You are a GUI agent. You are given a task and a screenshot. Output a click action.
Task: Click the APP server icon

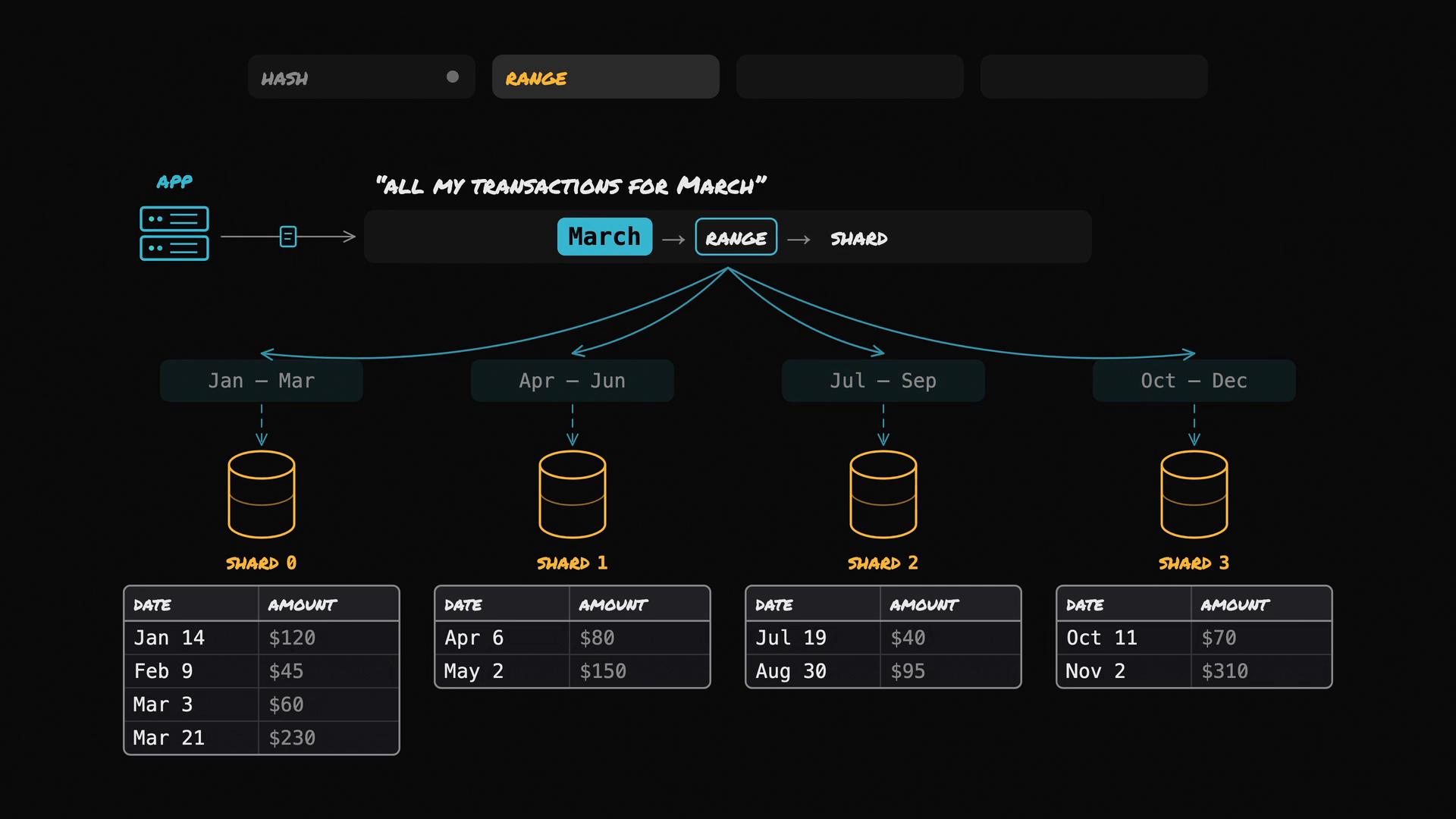tap(174, 234)
